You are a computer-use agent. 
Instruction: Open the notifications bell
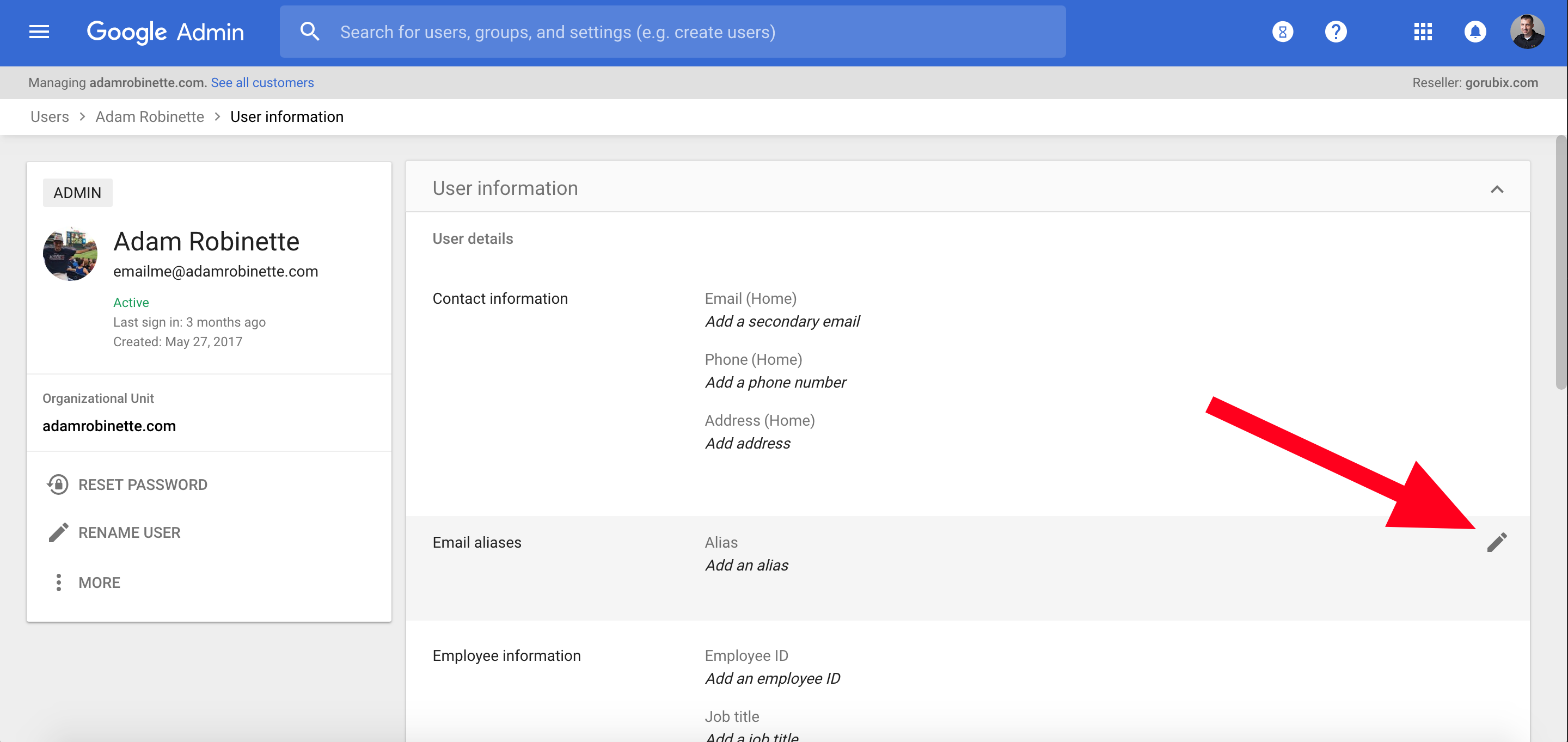1475,32
